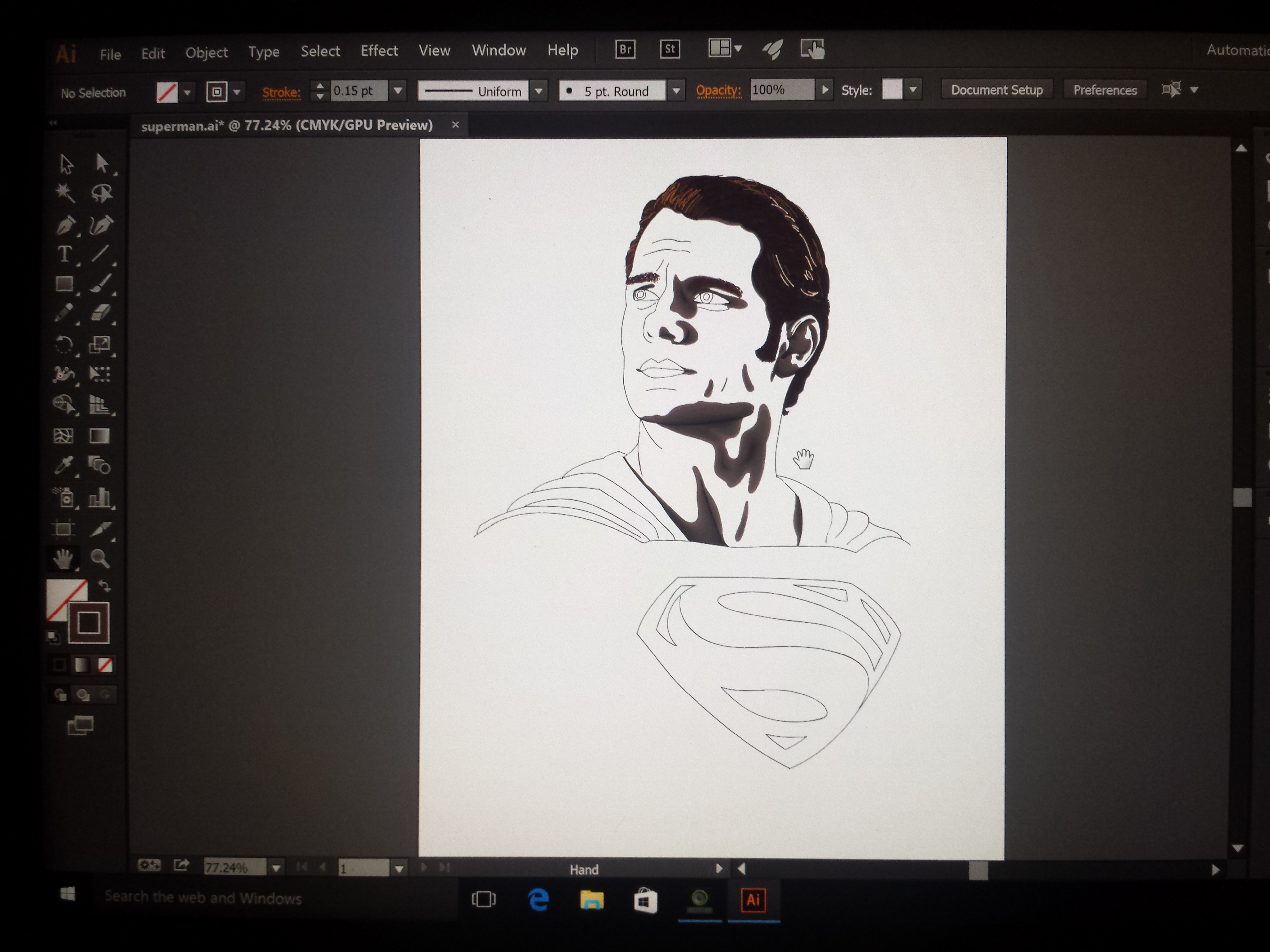Select the Magic Wand tool
This screenshot has width=1270, height=952.
click(x=65, y=193)
